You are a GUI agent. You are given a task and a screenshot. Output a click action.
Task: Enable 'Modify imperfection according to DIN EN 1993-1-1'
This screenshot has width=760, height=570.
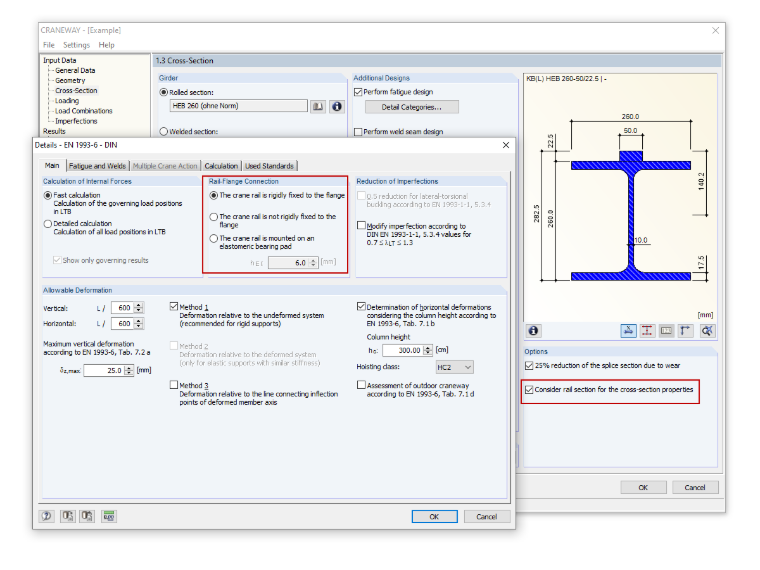tap(361, 225)
